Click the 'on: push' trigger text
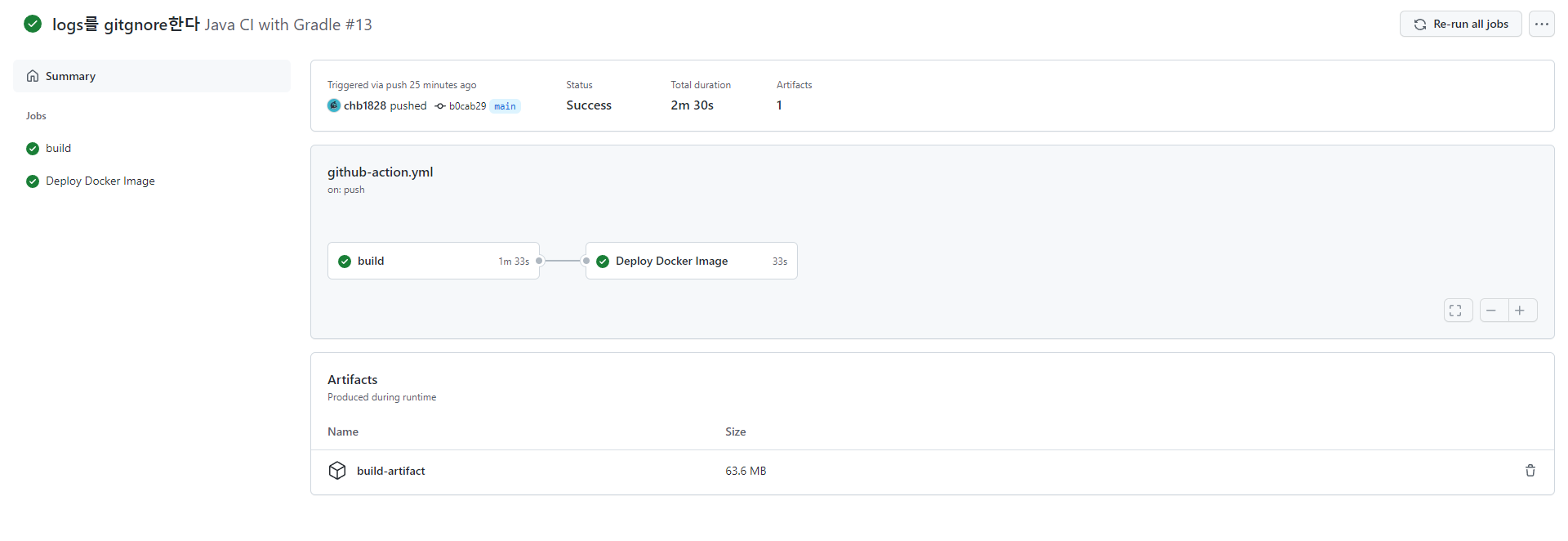 point(346,190)
